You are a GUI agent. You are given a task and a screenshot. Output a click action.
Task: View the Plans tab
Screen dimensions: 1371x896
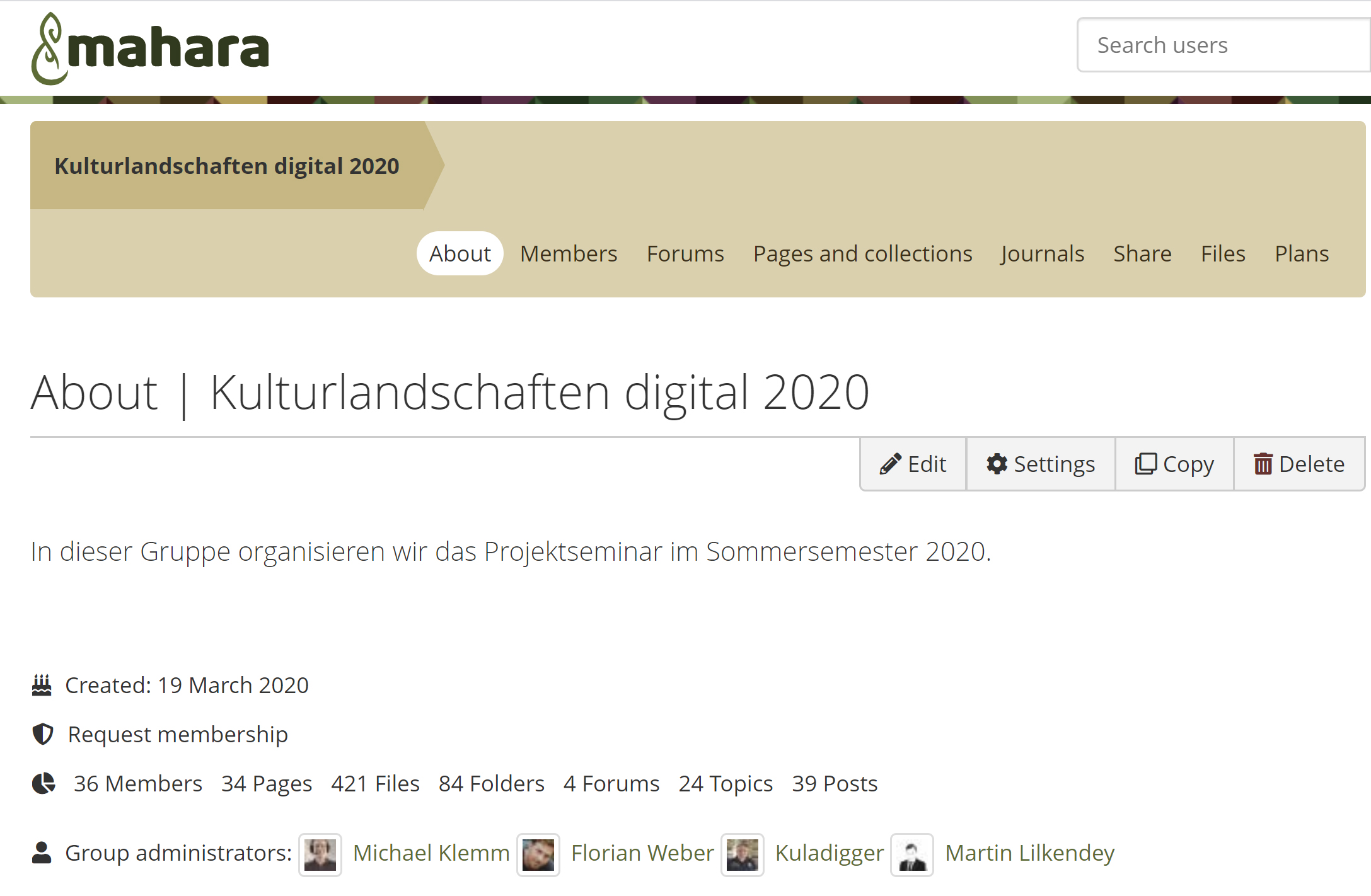(1302, 254)
